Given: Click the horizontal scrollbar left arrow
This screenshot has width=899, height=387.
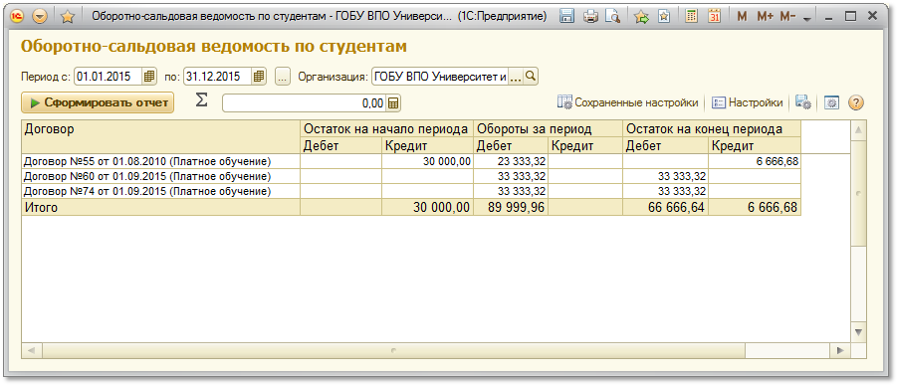Looking at the screenshot, I should tap(31, 350).
